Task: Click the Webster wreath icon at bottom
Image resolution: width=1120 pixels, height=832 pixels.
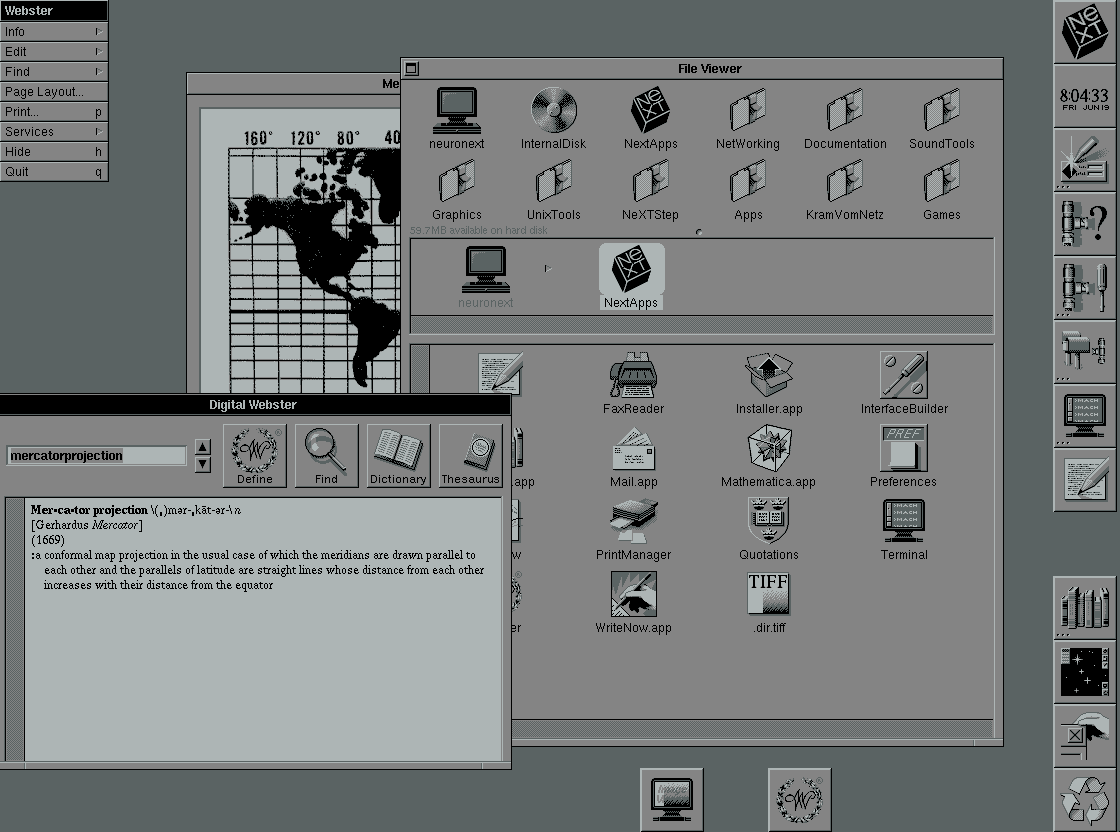Action: (x=799, y=799)
